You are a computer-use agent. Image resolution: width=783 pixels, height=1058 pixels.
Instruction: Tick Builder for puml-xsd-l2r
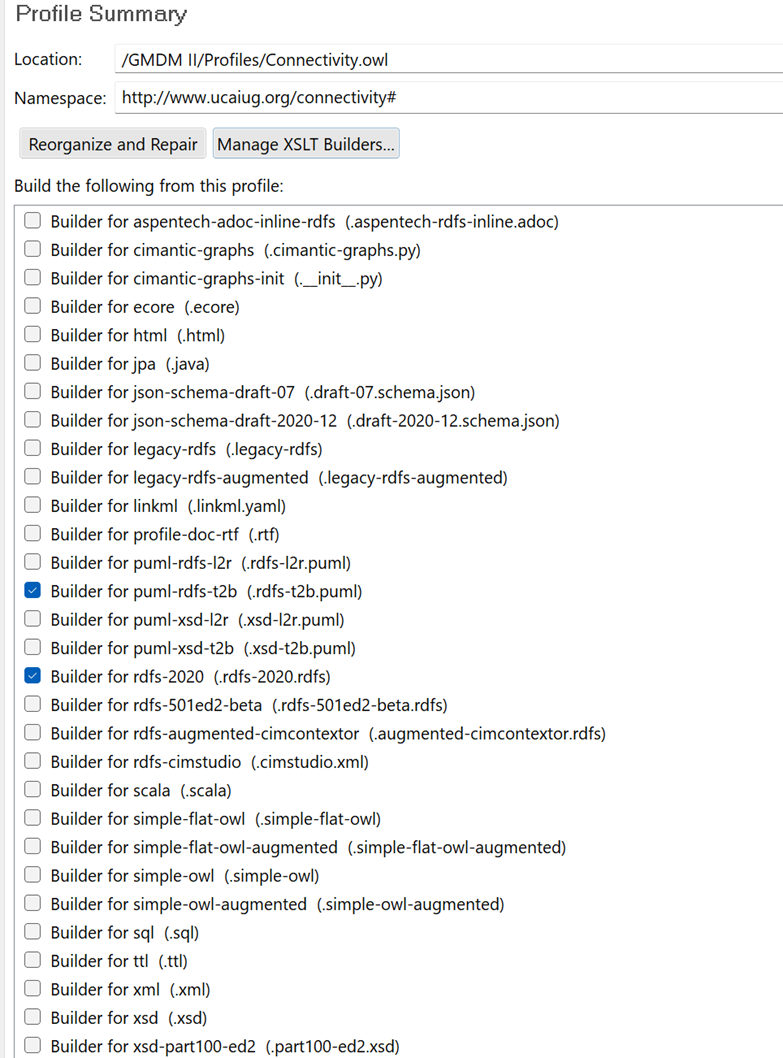click(x=33, y=619)
